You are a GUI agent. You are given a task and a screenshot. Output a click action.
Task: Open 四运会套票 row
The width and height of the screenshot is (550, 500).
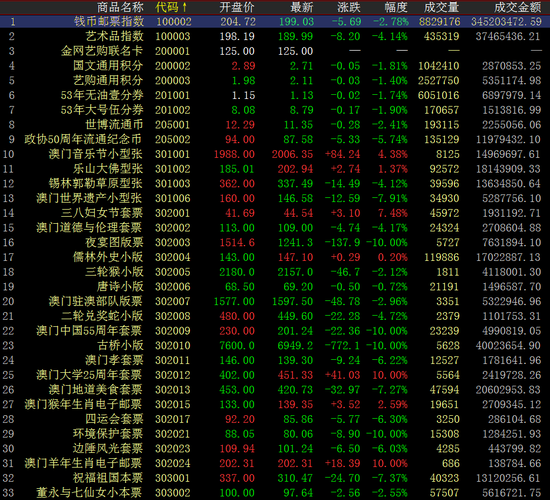coord(275,420)
